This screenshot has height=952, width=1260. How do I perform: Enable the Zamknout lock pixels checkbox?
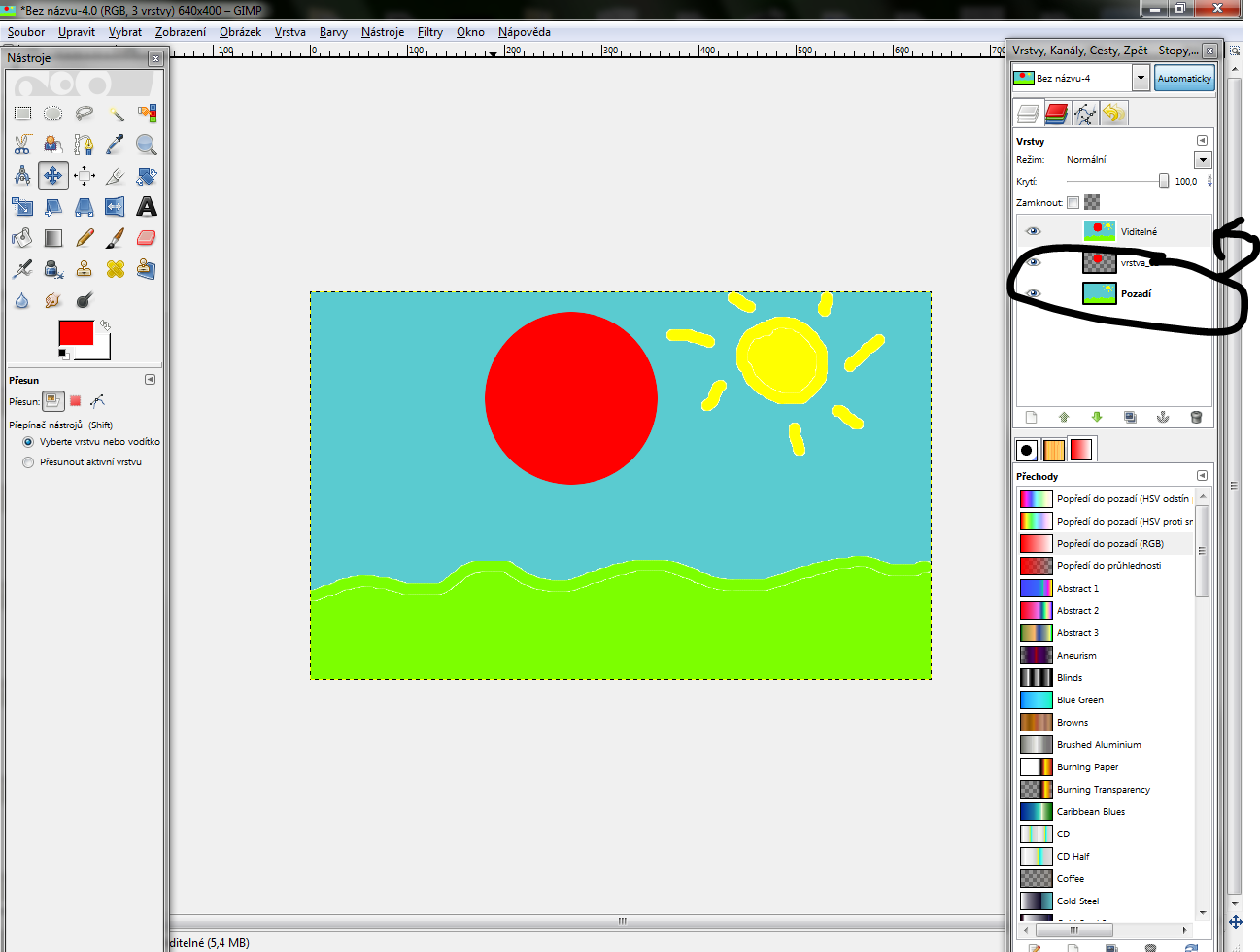coord(1073,203)
